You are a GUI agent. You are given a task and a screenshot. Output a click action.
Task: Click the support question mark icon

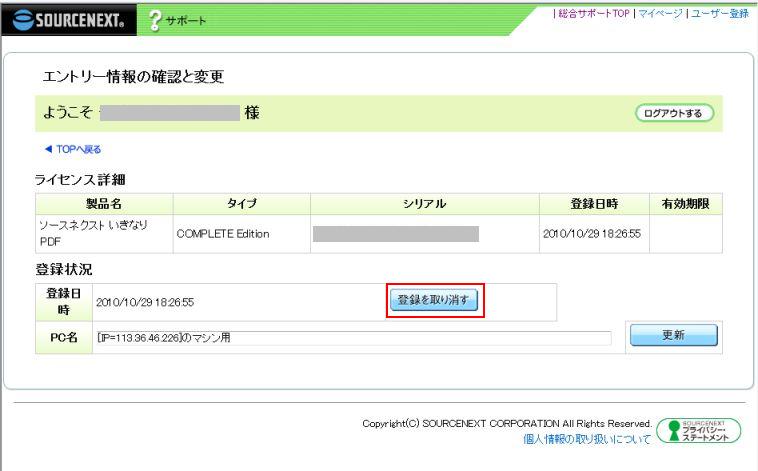coord(155,20)
